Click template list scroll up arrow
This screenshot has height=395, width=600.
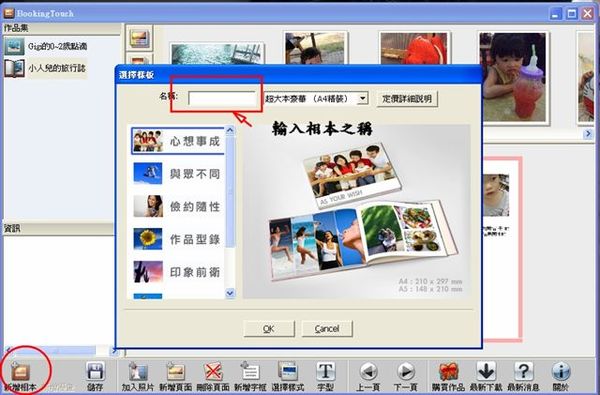pos(230,130)
